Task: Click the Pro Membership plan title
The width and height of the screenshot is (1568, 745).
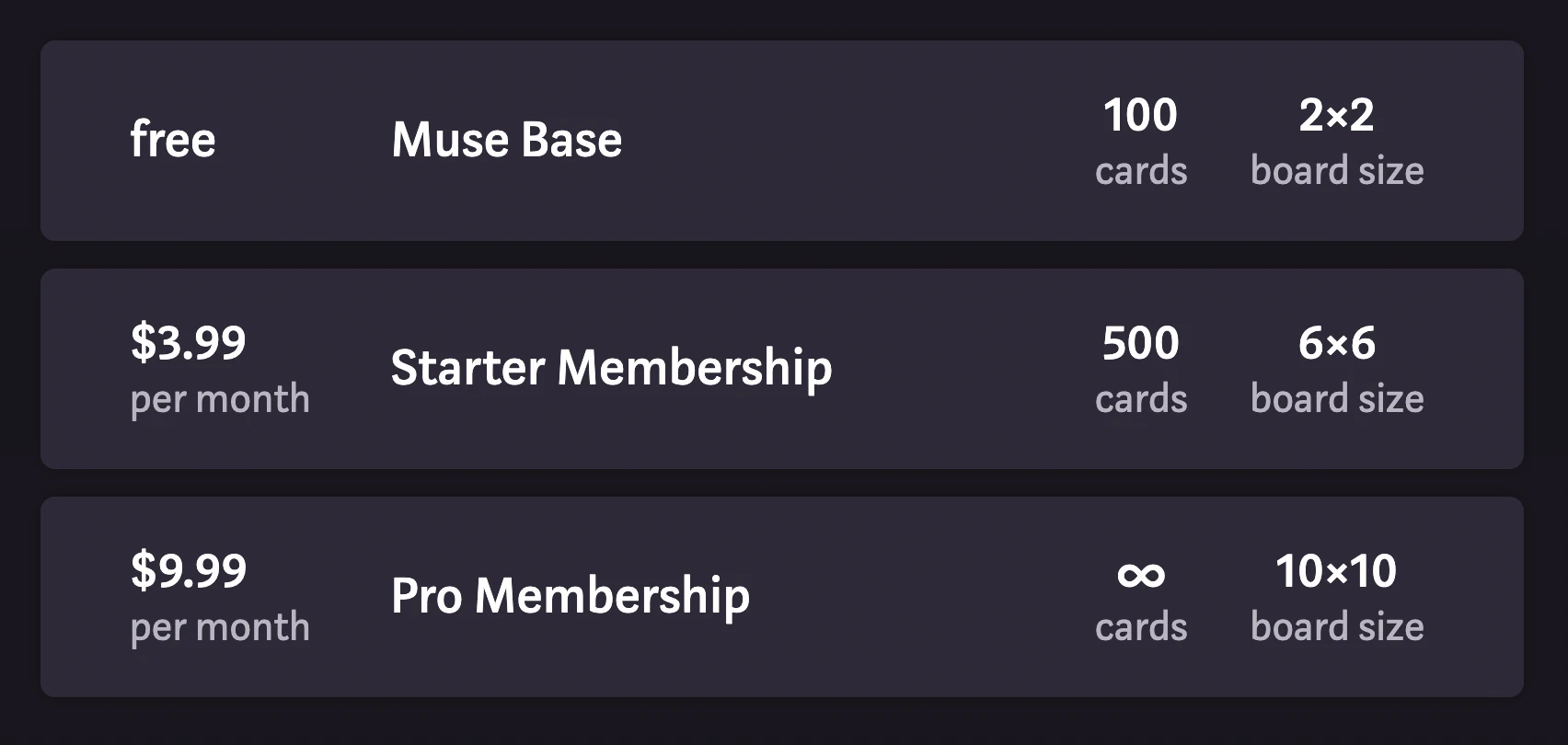Action: (571, 596)
